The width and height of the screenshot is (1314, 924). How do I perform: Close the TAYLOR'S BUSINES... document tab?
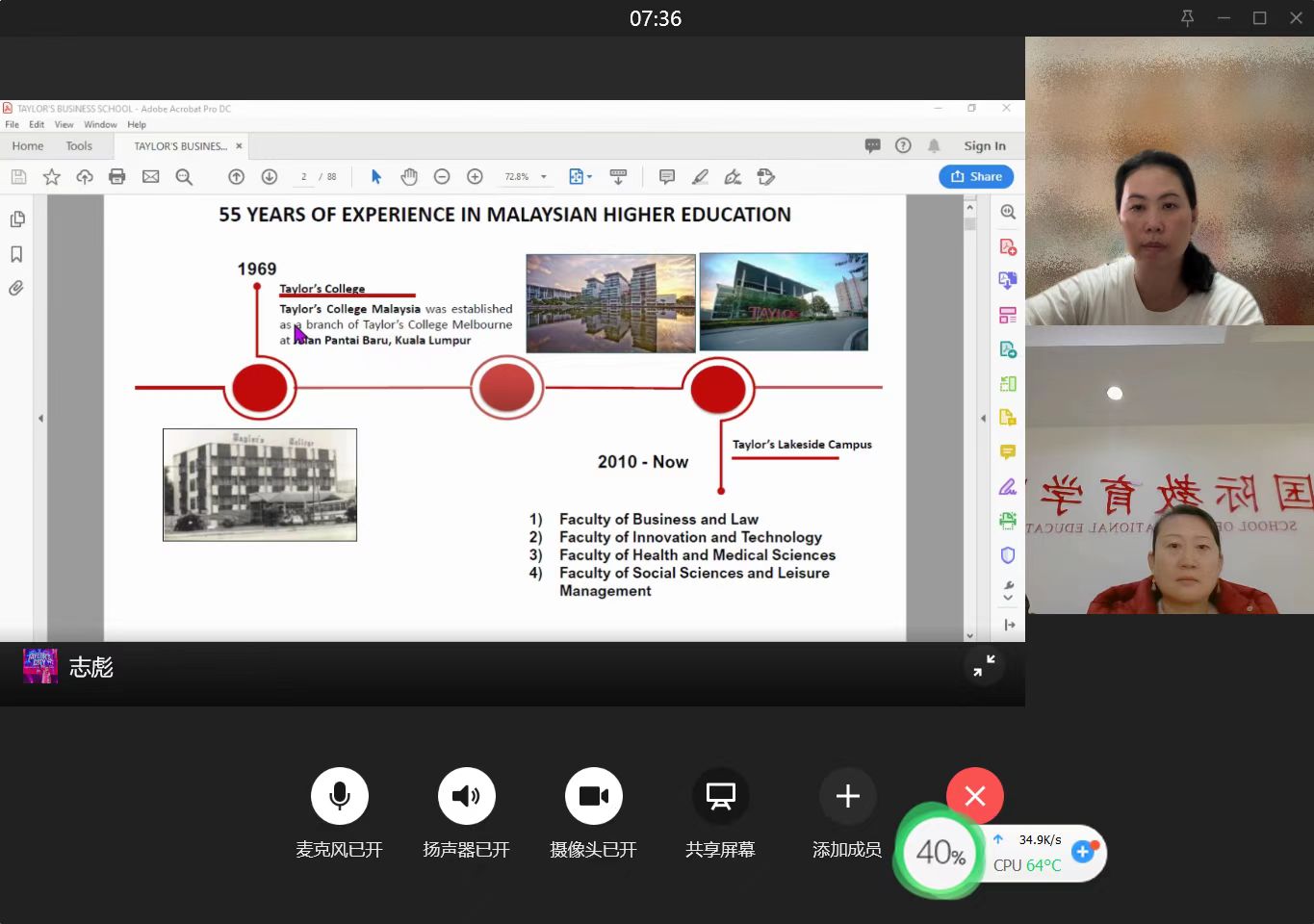tap(239, 146)
